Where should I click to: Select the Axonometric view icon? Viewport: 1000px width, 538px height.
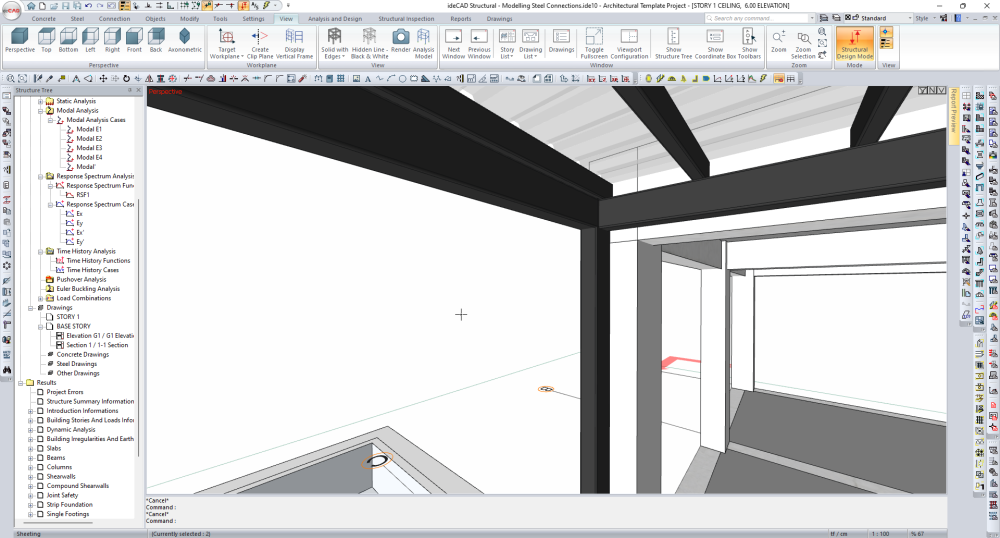(x=184, y=39)
